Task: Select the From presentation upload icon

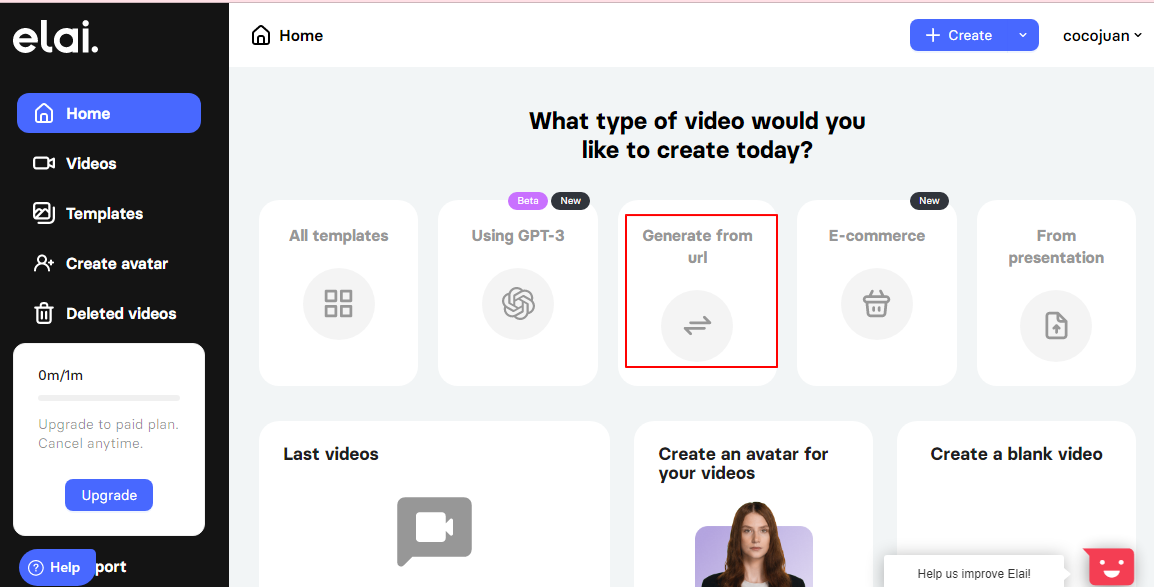Action: click(x=1056, y=326)
